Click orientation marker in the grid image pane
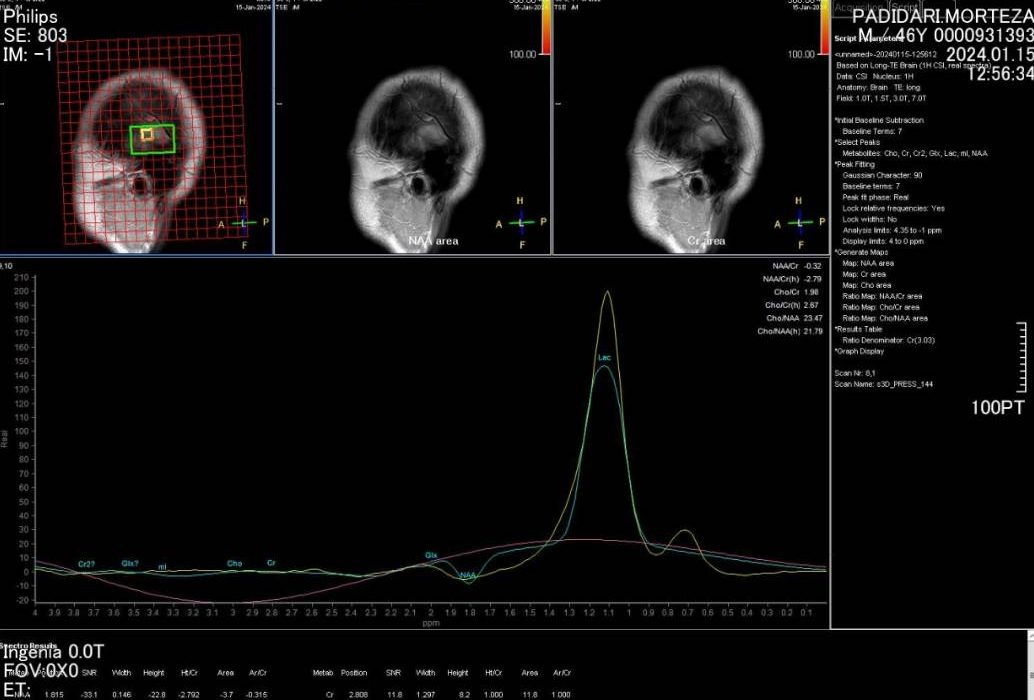Image resolution: width=1034 pixels, height=700 pixels. (x=242, y=222)
